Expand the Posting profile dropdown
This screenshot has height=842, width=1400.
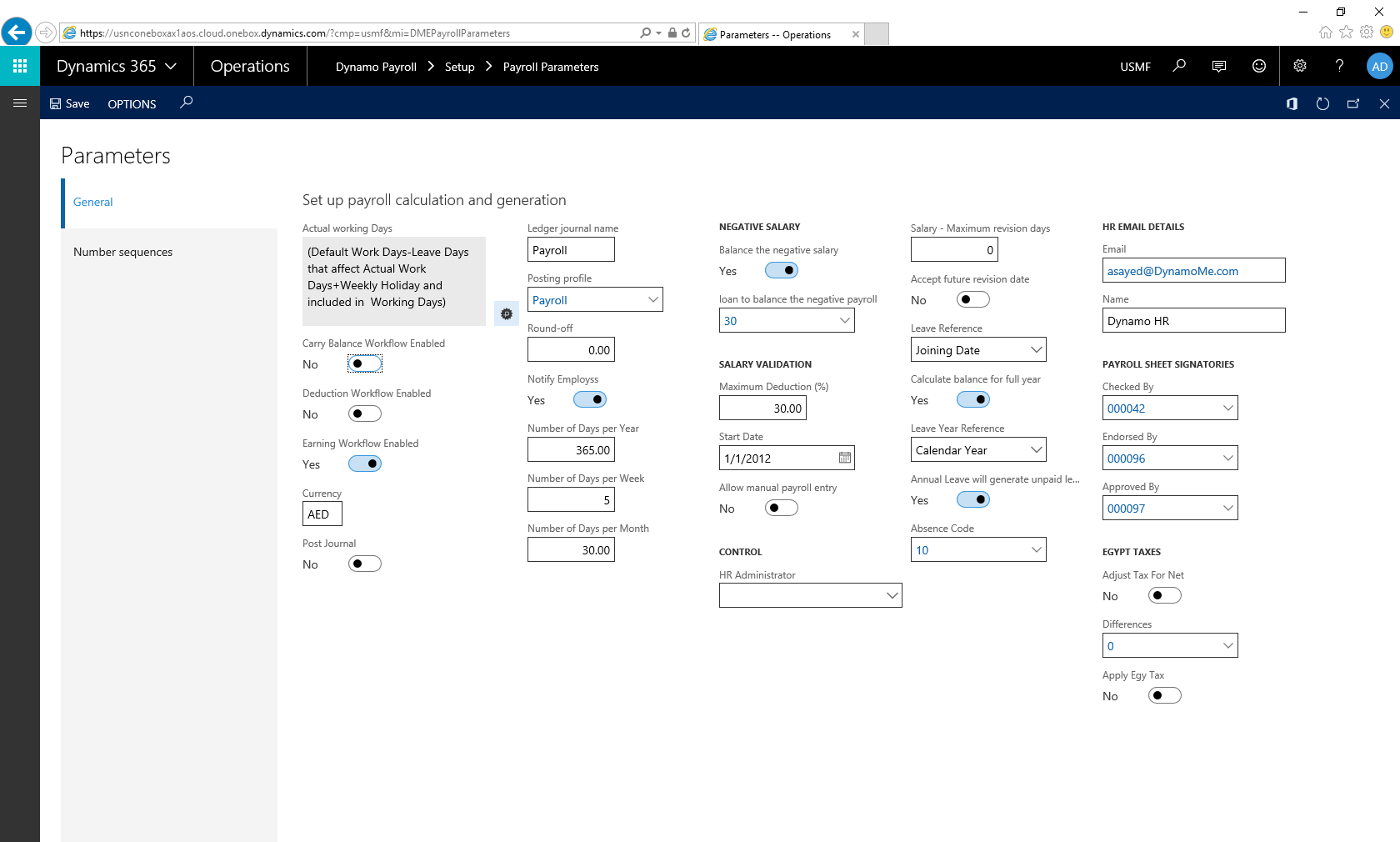652,299
